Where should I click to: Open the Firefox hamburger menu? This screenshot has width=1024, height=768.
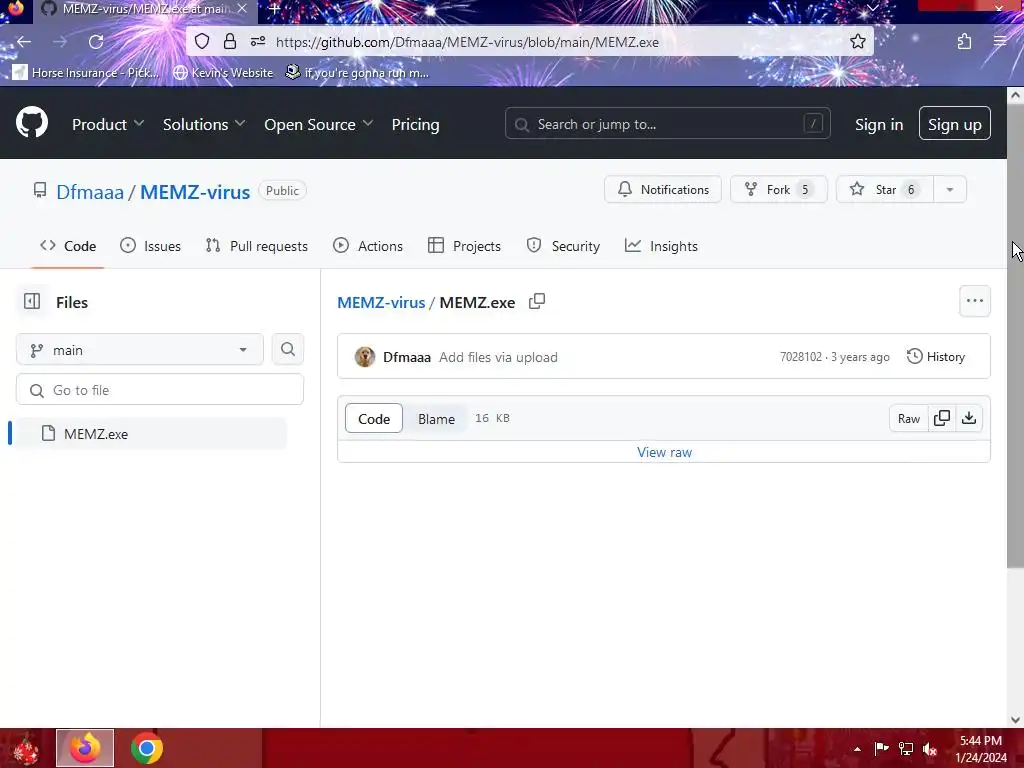coord(1000,42)
